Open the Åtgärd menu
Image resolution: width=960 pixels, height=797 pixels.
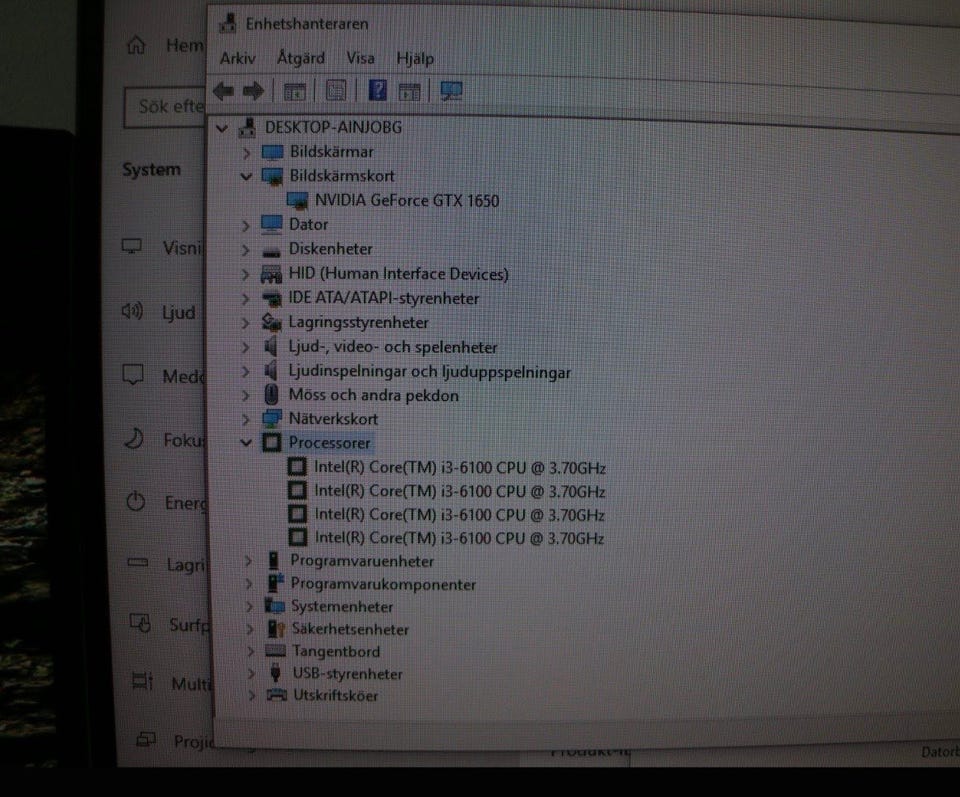tap(301, 58)
